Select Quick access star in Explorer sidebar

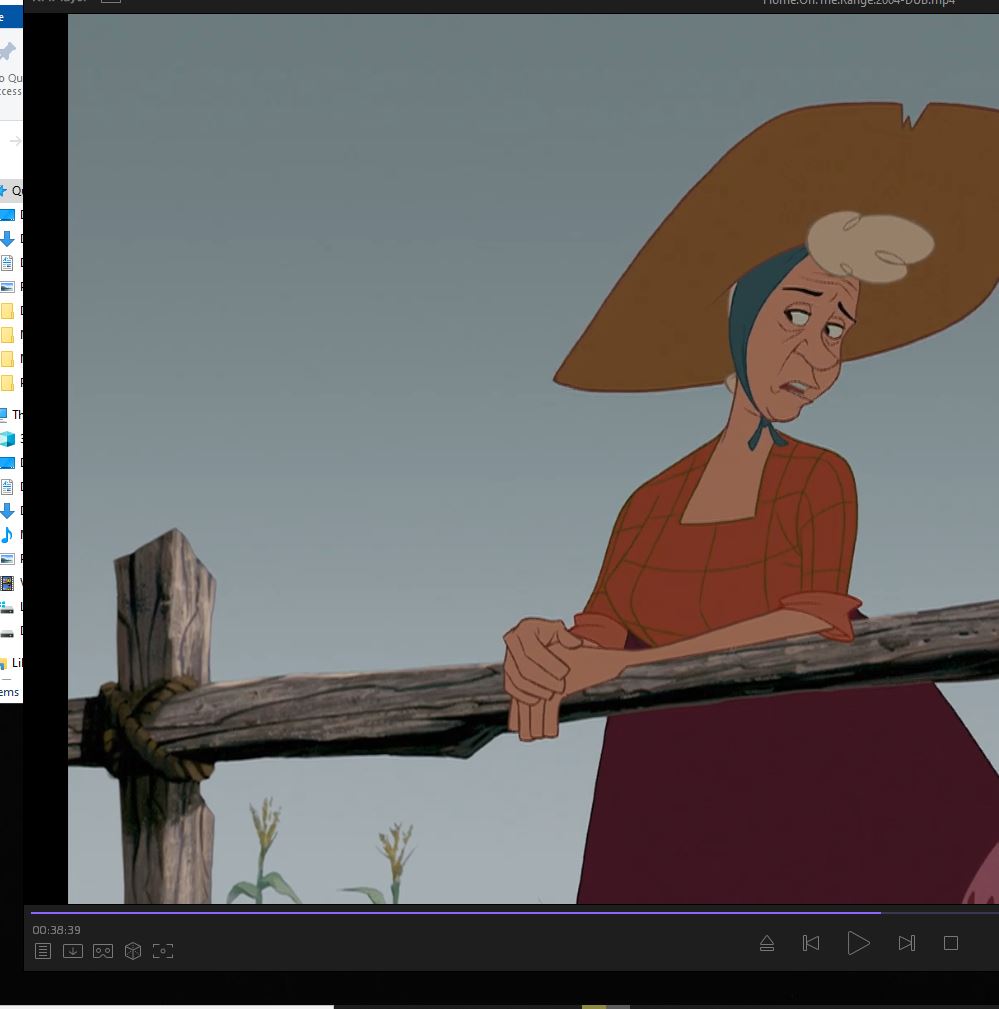click(8, 190)
